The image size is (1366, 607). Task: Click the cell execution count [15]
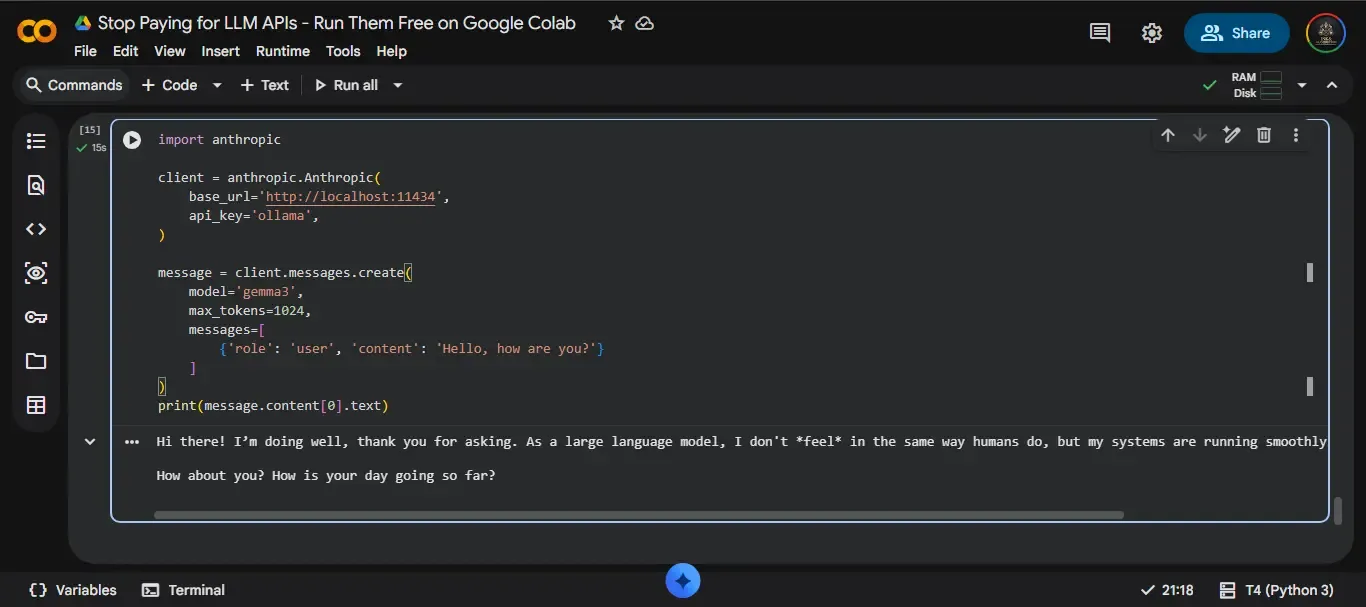(x=90, y=130)
